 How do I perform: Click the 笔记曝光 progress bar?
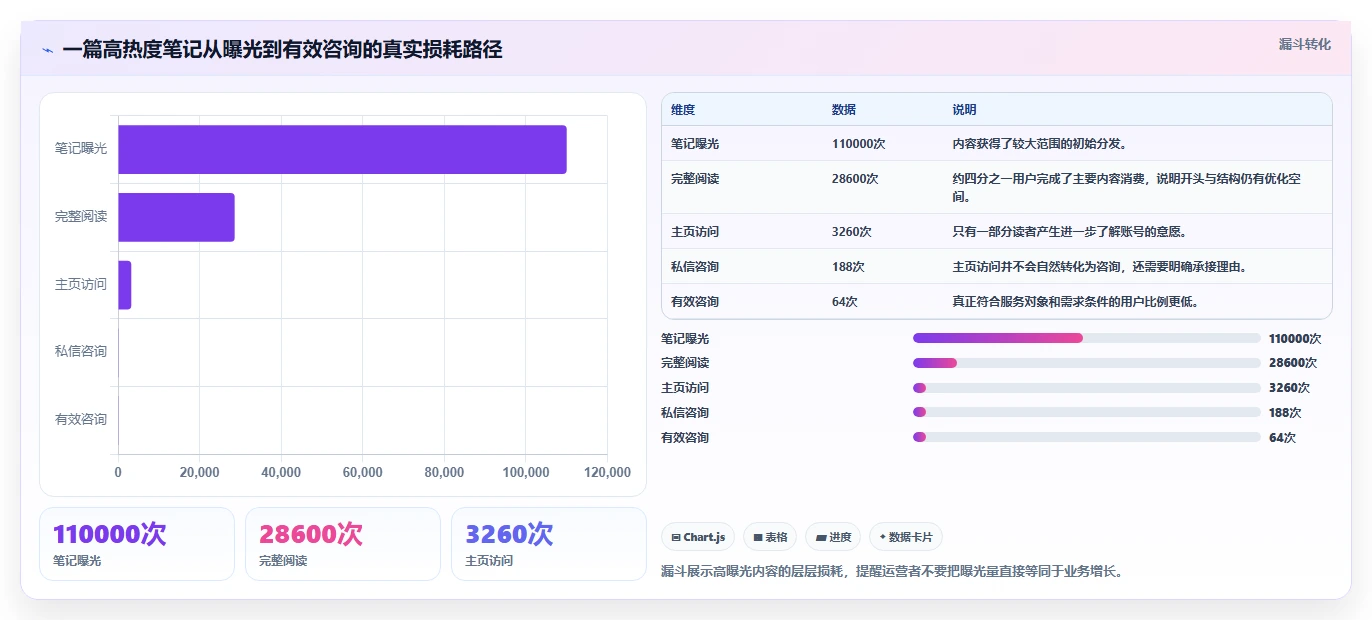click(x=1087, y=338)
